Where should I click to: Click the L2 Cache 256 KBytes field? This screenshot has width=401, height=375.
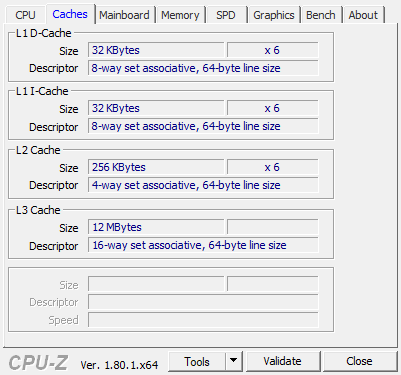click(x=156, y=167)
